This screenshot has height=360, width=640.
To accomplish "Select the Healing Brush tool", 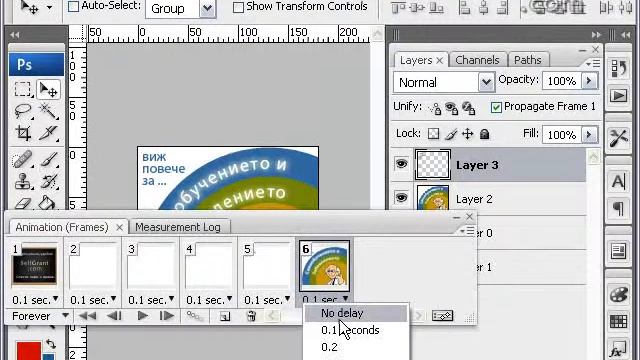I will tap(22, 159).
